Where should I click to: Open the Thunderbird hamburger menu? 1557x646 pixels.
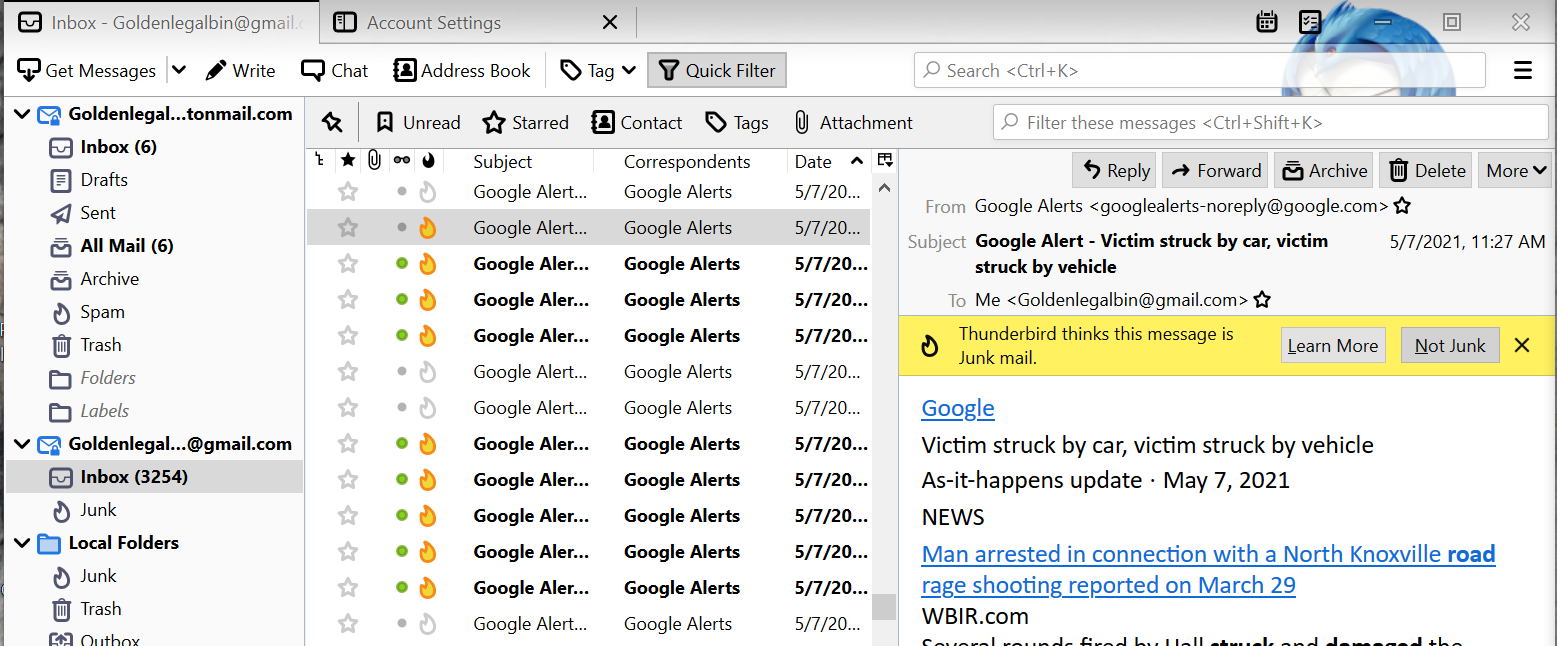(1523, 71)
